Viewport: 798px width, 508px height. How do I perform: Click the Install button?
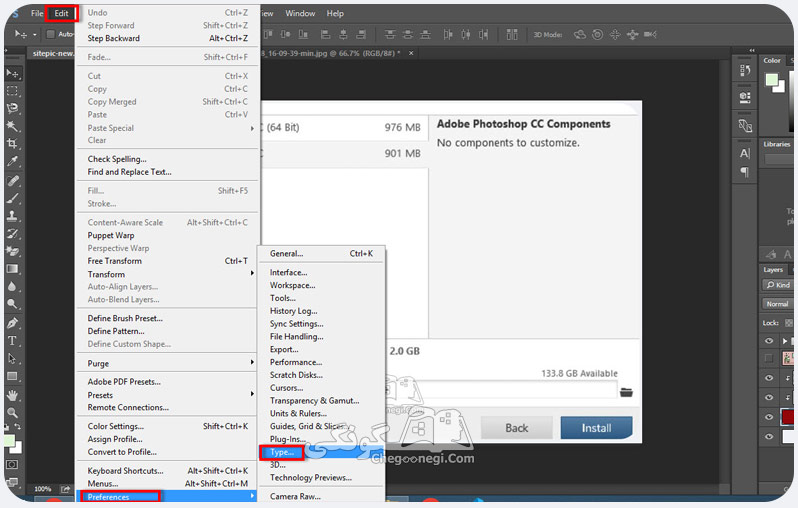pyautogui.click(x=596, y=428)
